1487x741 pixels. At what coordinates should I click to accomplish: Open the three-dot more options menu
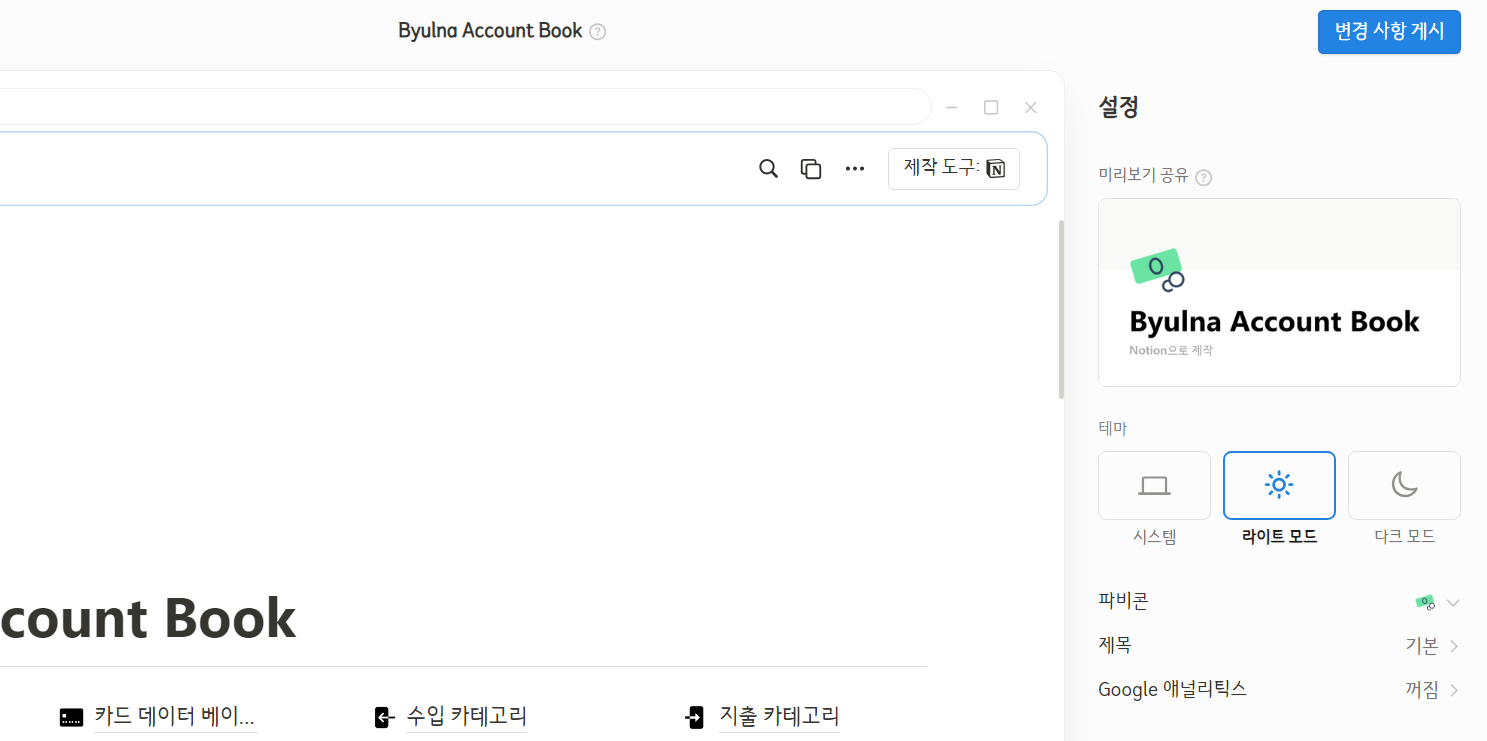click(x=854, y=169)
